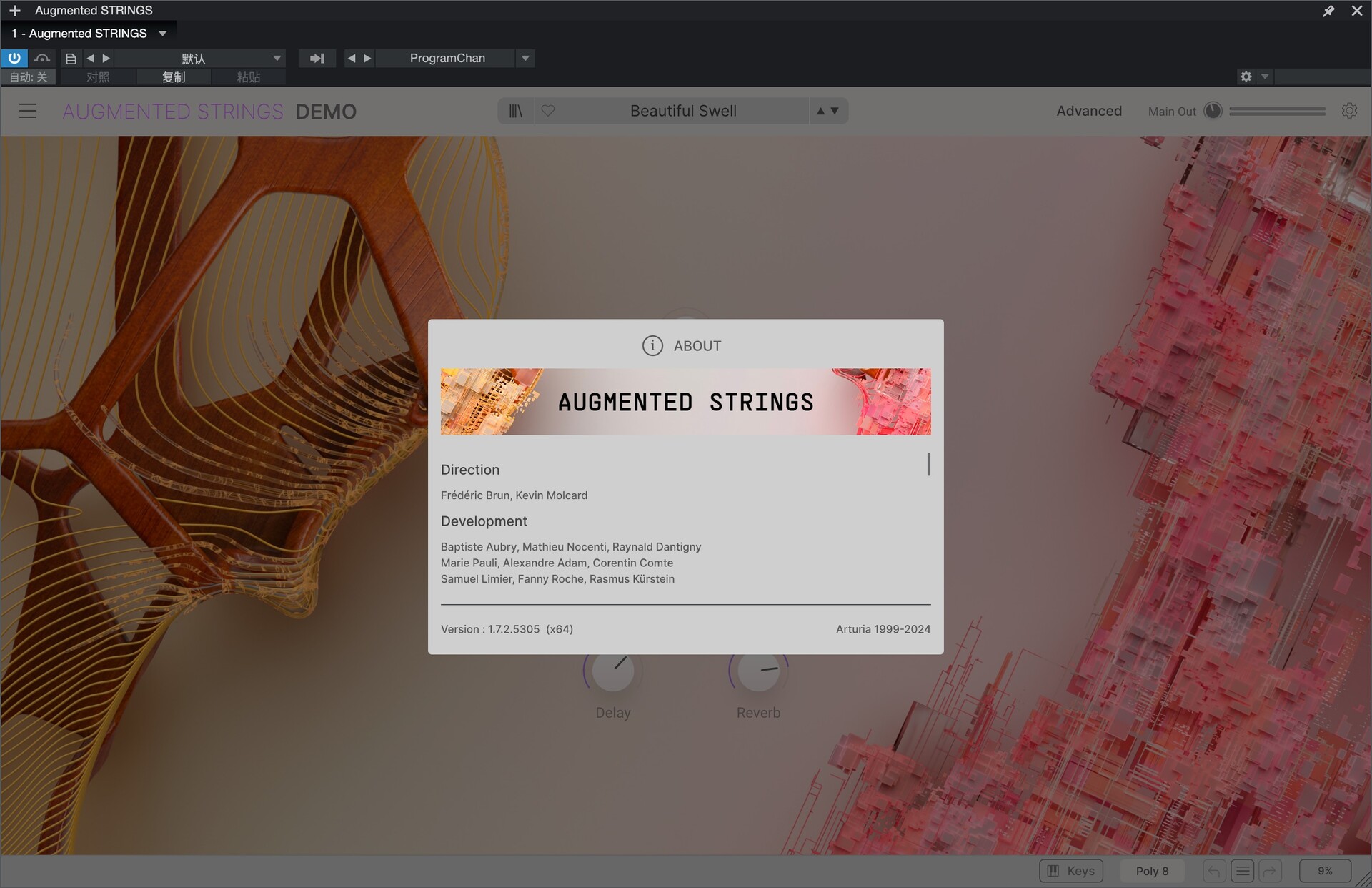Click the ProgramChan field
The height and width of the screenshot is (888, 1372).
point(447,58)
